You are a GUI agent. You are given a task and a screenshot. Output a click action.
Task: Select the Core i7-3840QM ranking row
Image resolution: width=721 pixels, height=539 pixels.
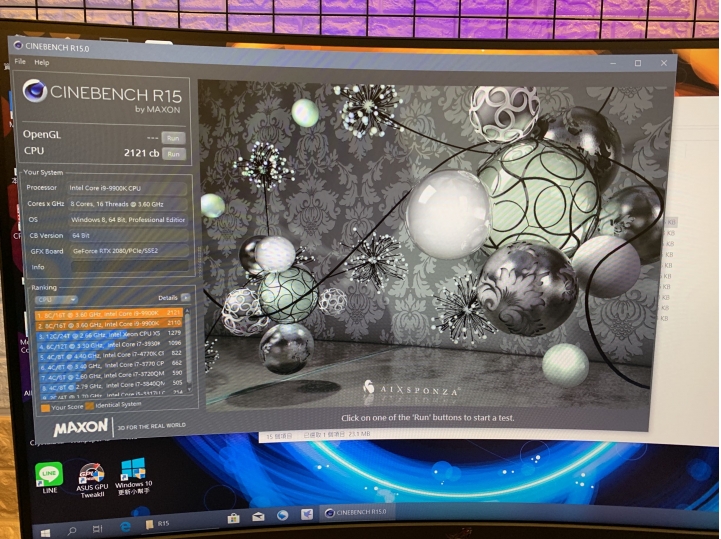tap(112, 386)
